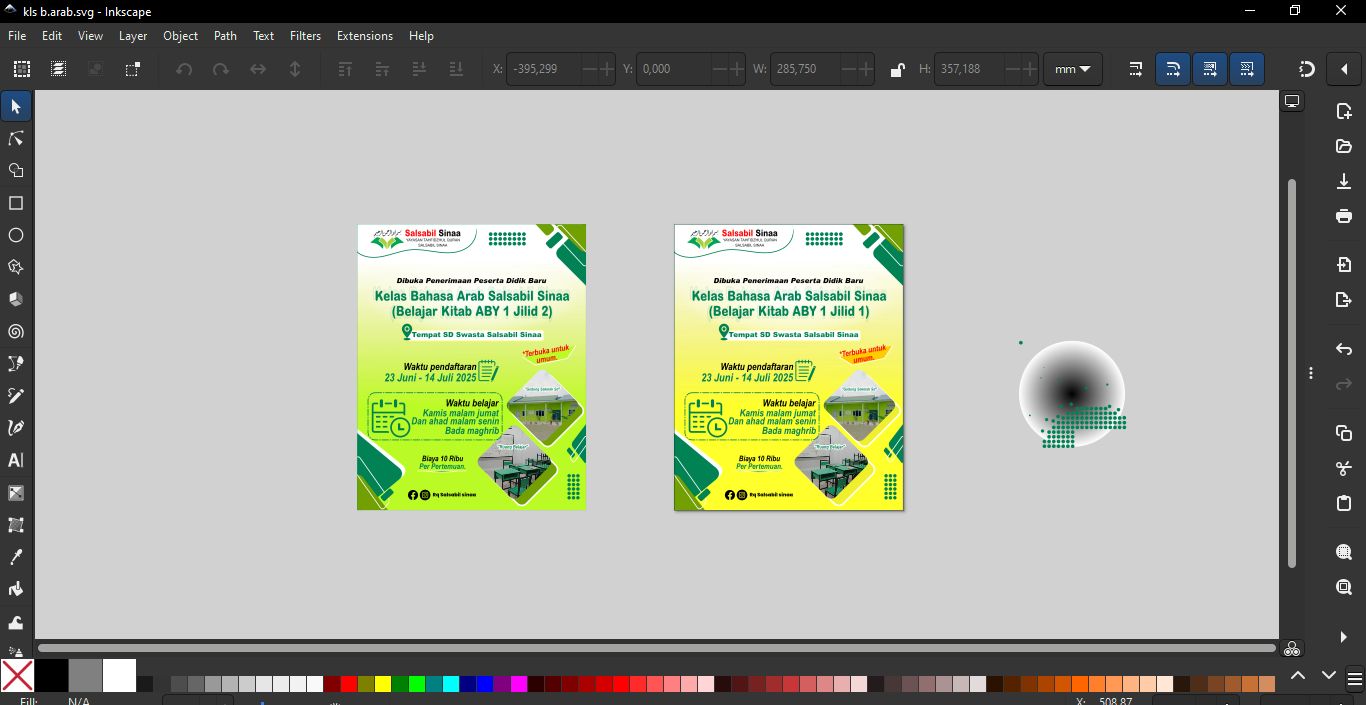
Task: Open the Filters menu
Action: (x=306, y=35)
